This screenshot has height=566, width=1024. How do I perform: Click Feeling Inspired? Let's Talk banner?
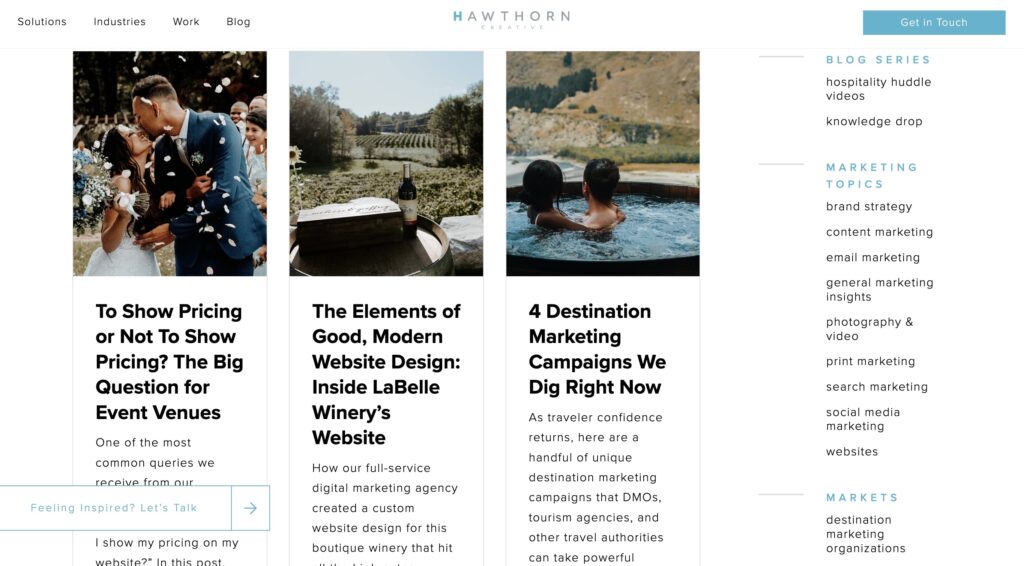(x=114, y=508)
